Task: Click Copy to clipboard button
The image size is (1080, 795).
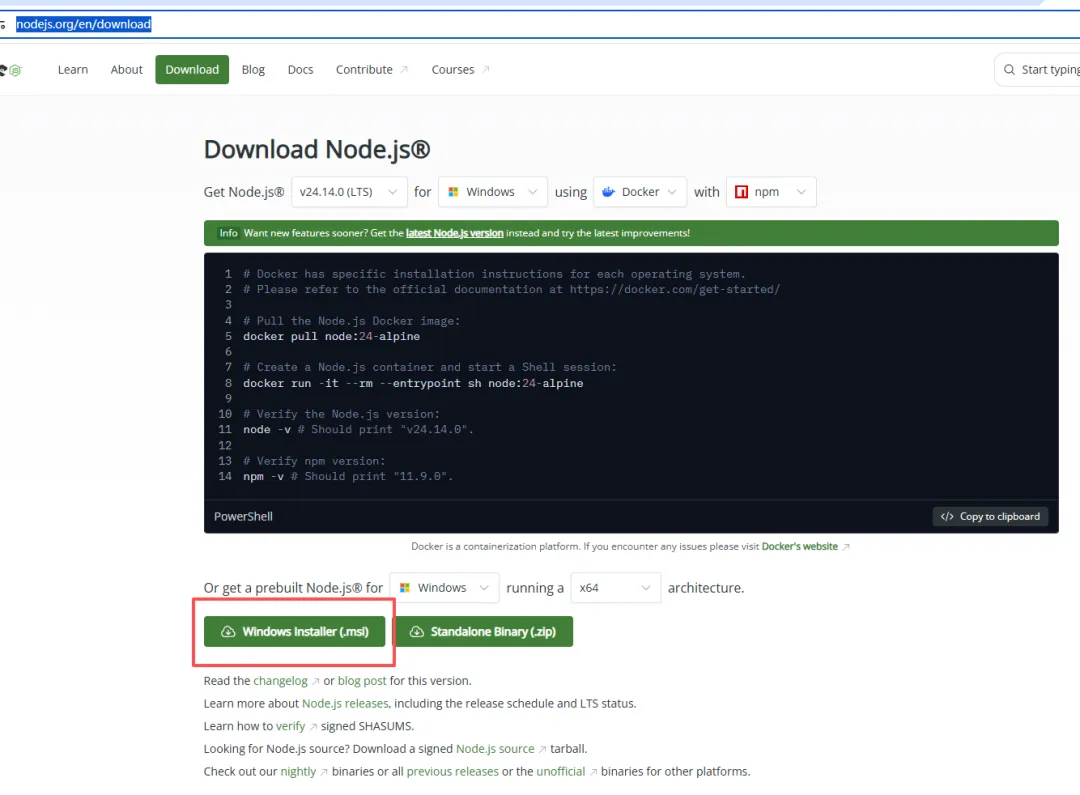Action: [x=990, y=517]
